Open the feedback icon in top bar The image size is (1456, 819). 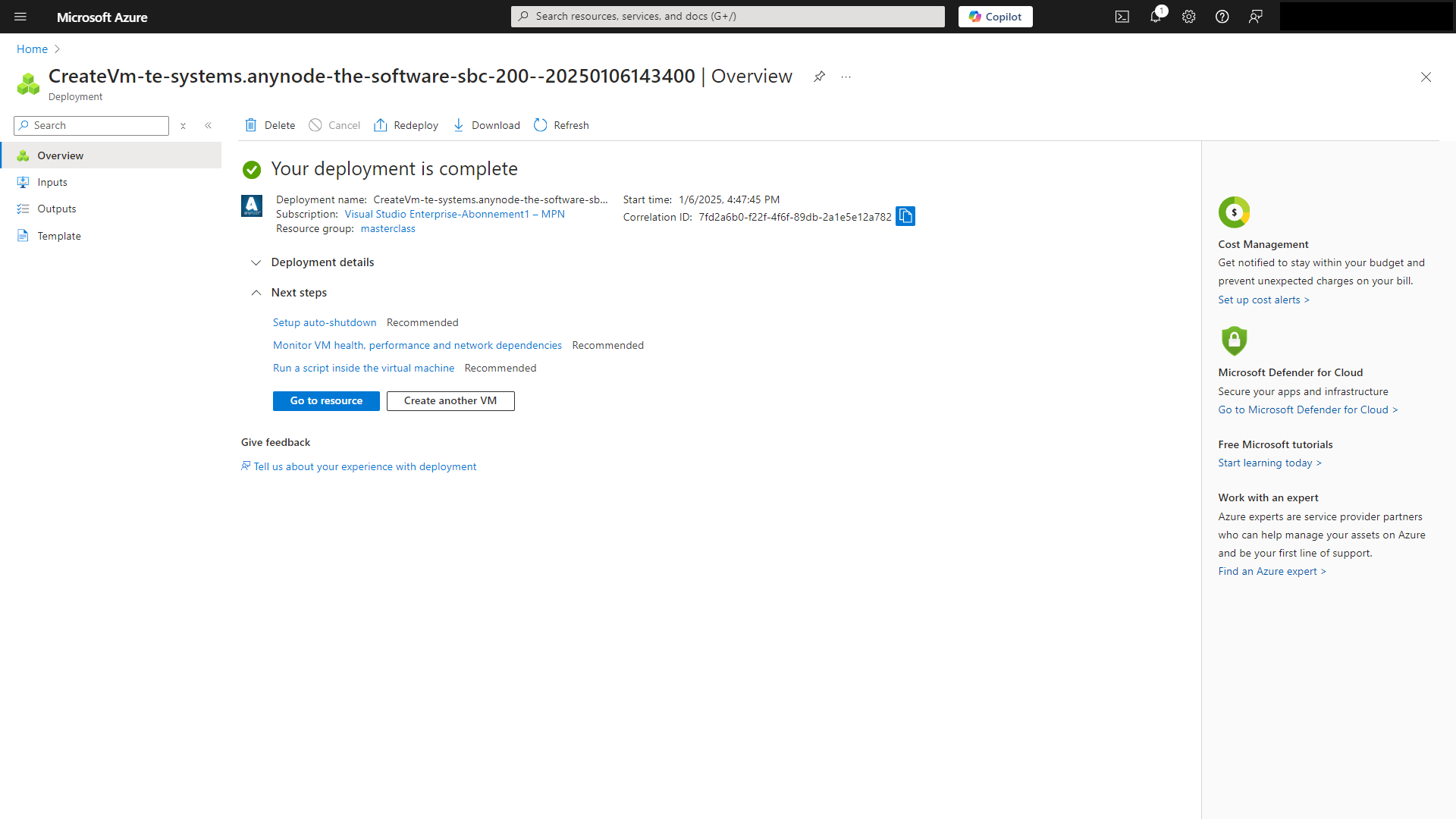[x=1256, y=17]
